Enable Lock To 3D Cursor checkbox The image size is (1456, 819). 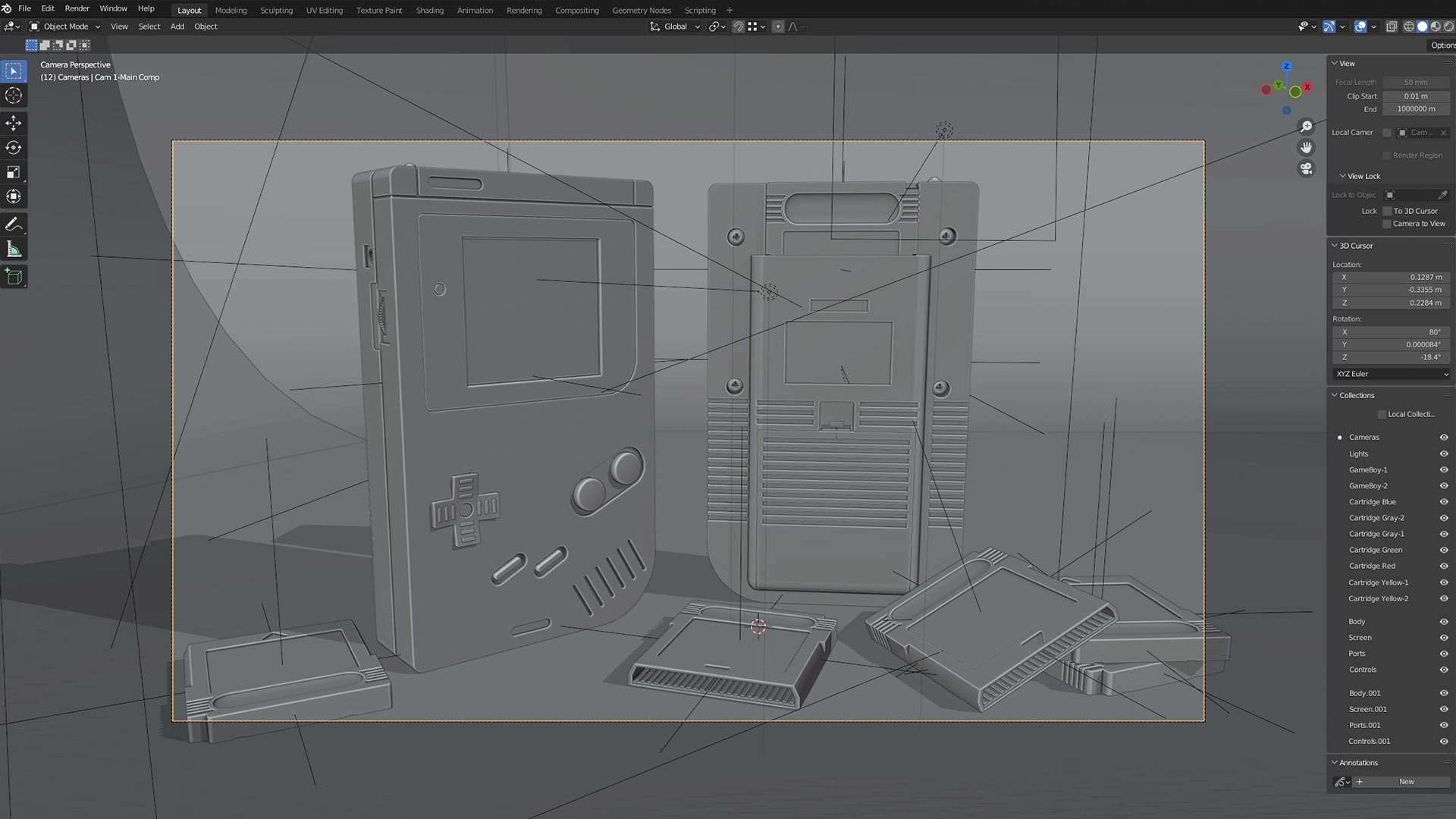[x=1387, y=211]
